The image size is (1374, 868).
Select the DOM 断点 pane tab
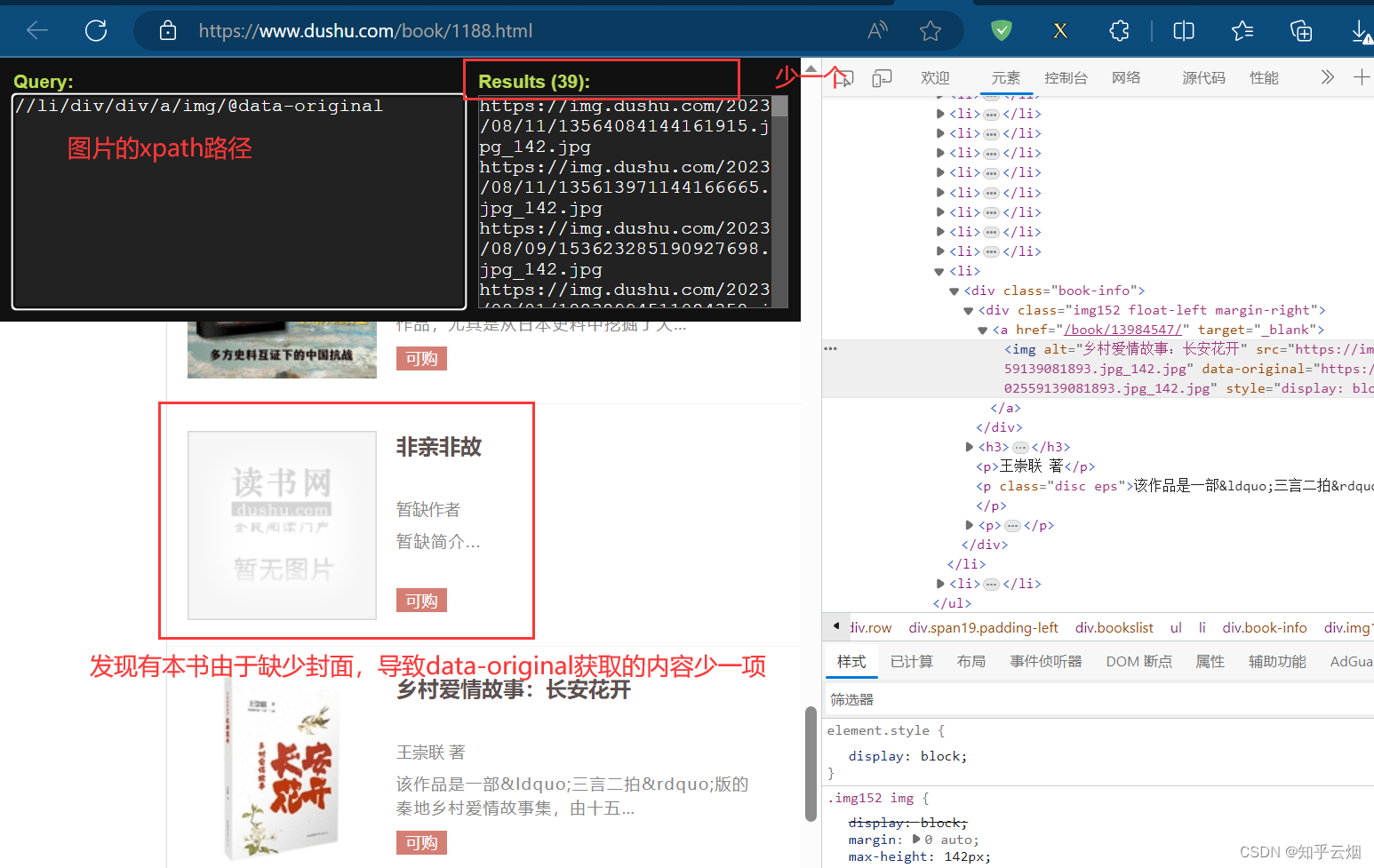1138,662
